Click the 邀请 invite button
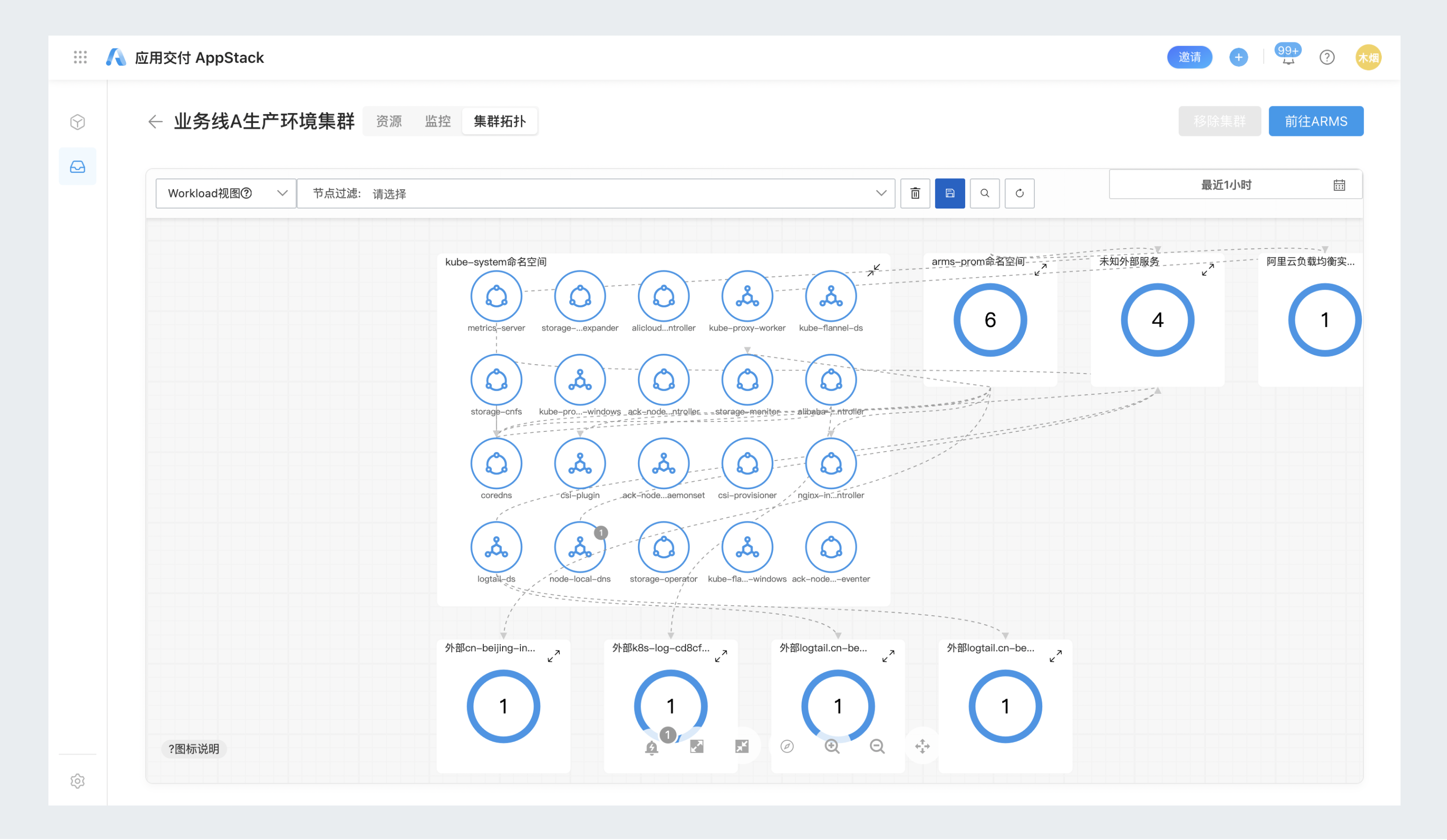The width and height of the screenshot is (1447, 840). 1189,57
